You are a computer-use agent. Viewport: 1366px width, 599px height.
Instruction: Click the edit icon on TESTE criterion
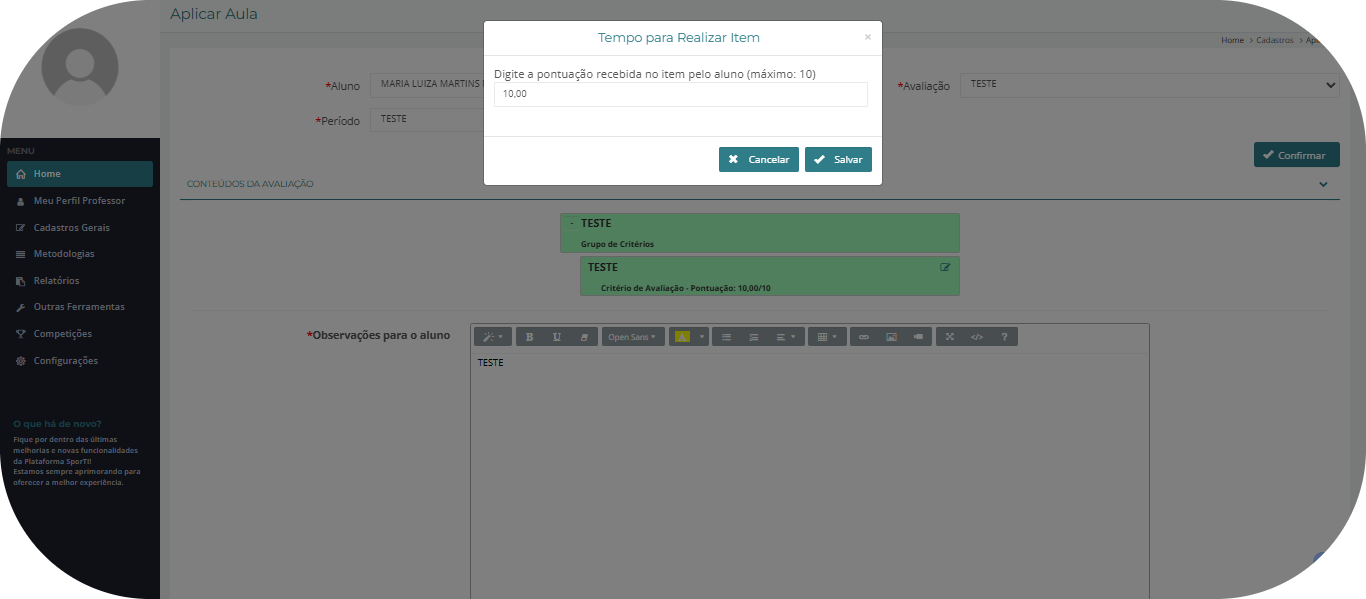click(945, 267)
